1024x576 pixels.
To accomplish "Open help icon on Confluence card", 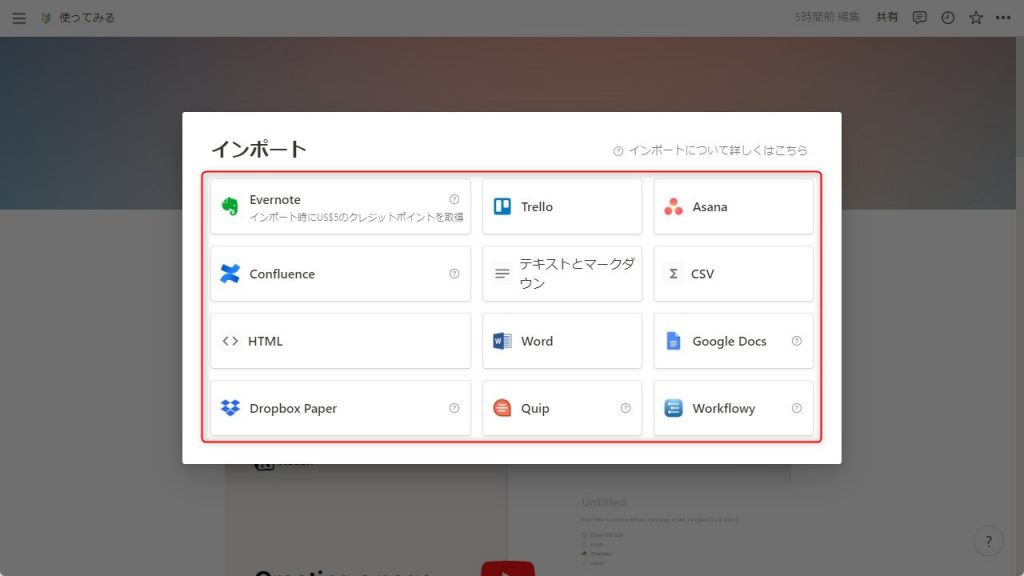I will point(454,274).
